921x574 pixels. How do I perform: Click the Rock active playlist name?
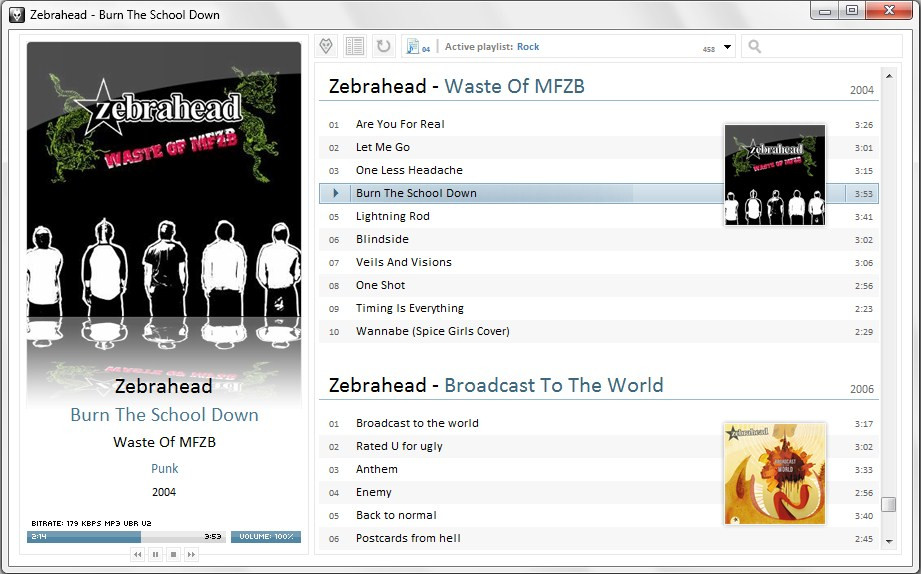click(528, 46)
